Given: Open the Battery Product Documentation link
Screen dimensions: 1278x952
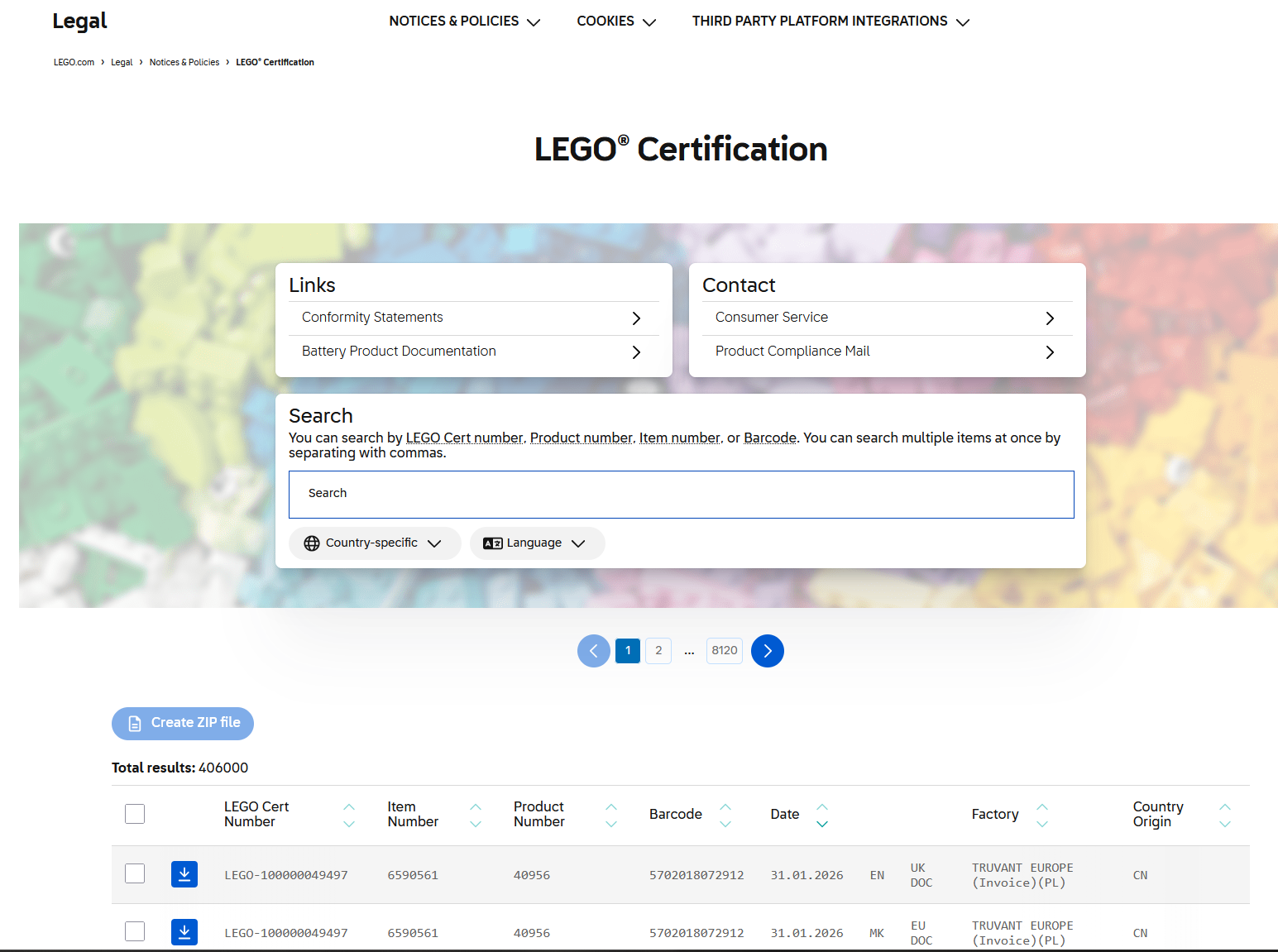Looking at the screenshot, I should pos(399,352).
